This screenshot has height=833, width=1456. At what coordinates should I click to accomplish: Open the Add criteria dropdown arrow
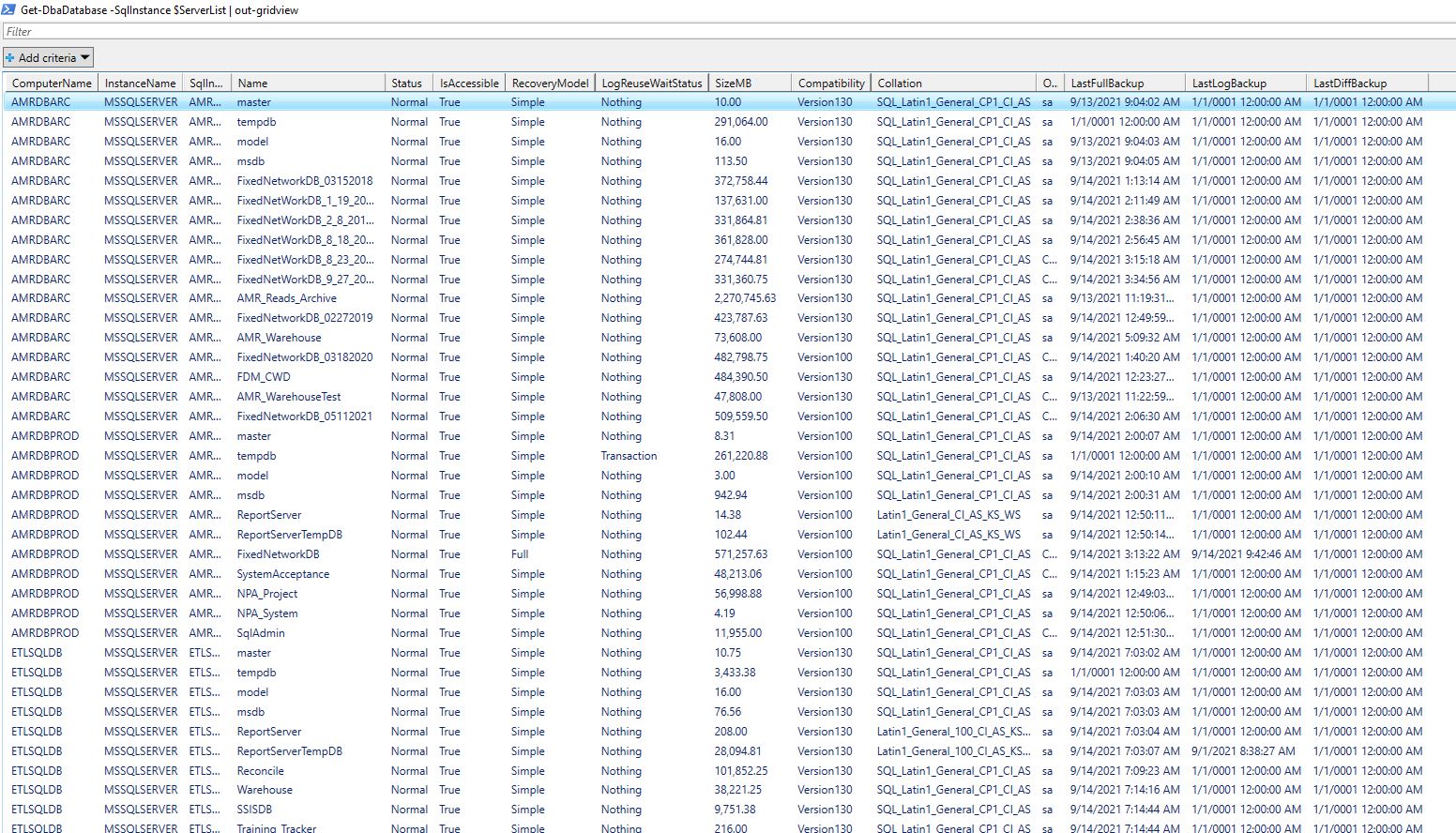coord(84,58)
